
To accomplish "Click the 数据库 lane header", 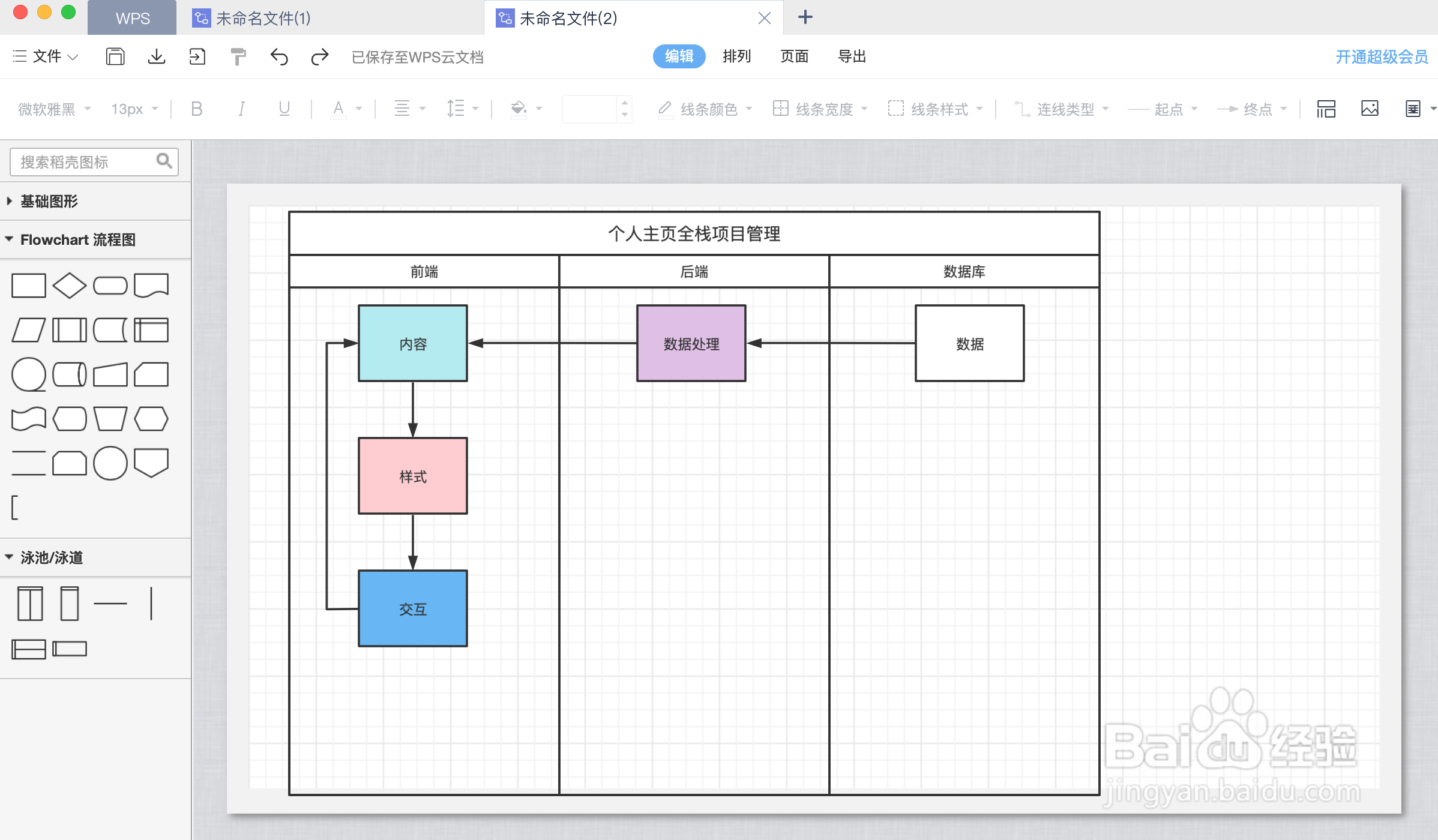I will pos(964,272).
